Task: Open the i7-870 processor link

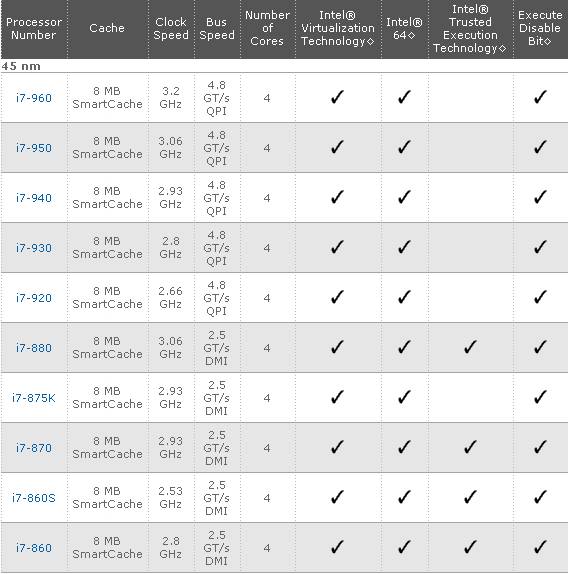Action: coord(34,448)
